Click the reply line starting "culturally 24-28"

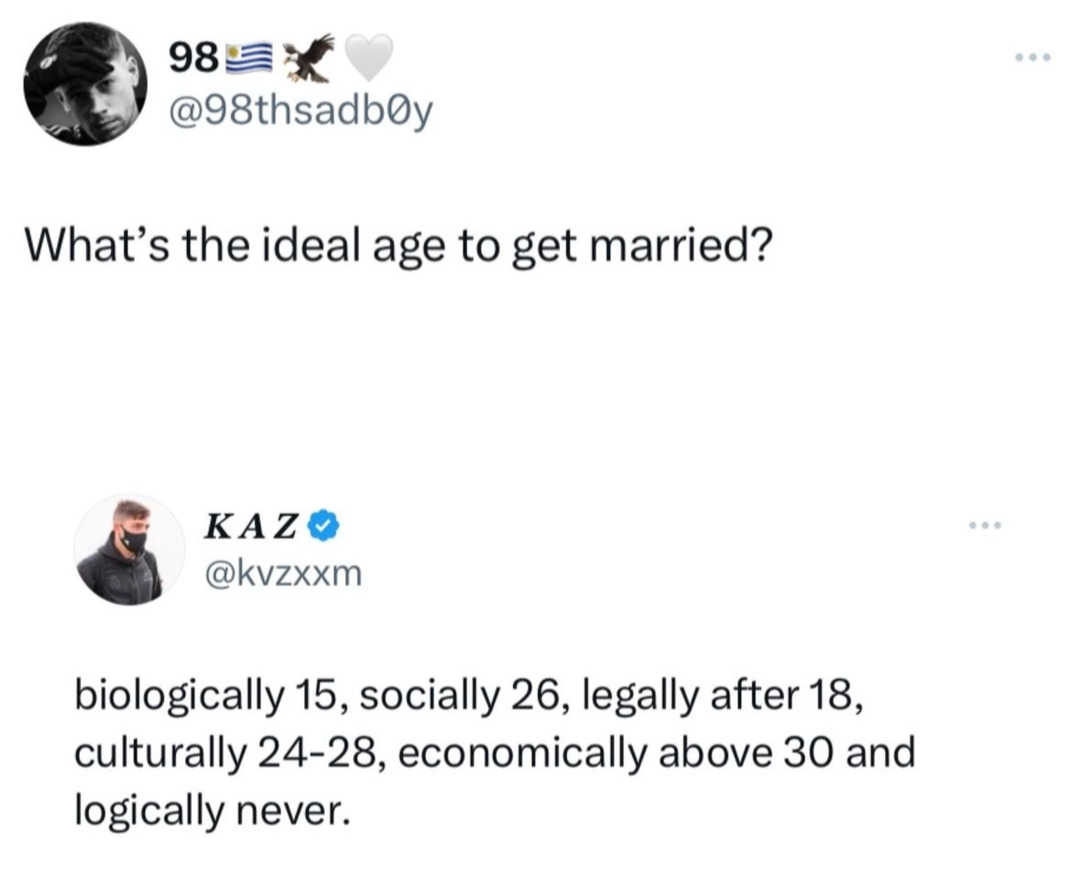[494, 751]
